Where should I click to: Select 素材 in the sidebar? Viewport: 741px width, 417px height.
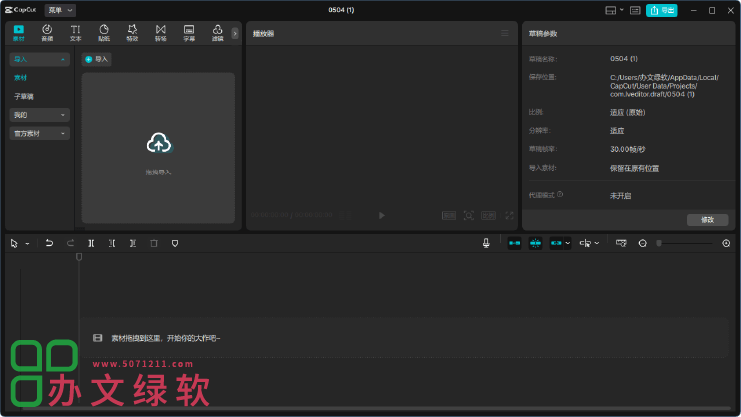20,78
